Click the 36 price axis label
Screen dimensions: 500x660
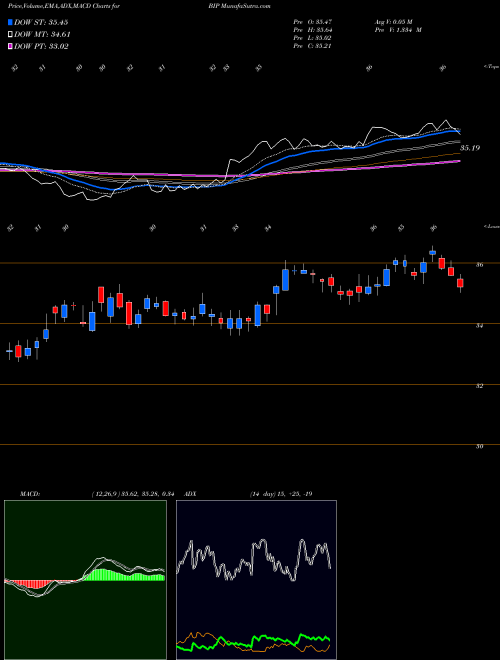[x=479, y=264]
